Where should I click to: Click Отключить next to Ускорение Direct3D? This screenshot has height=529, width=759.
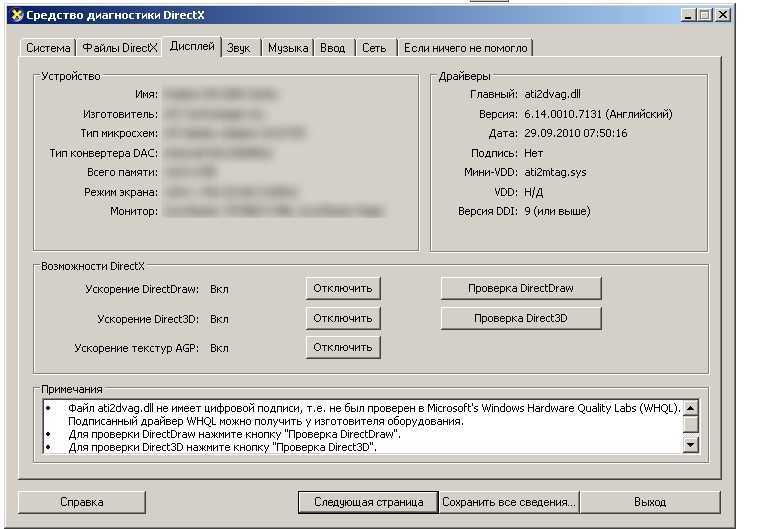[343, 318]
